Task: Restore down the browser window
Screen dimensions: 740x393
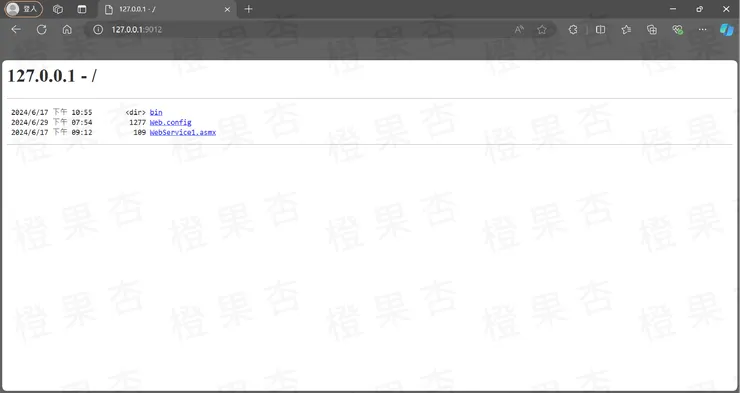Action: click(x=699, y=9)
